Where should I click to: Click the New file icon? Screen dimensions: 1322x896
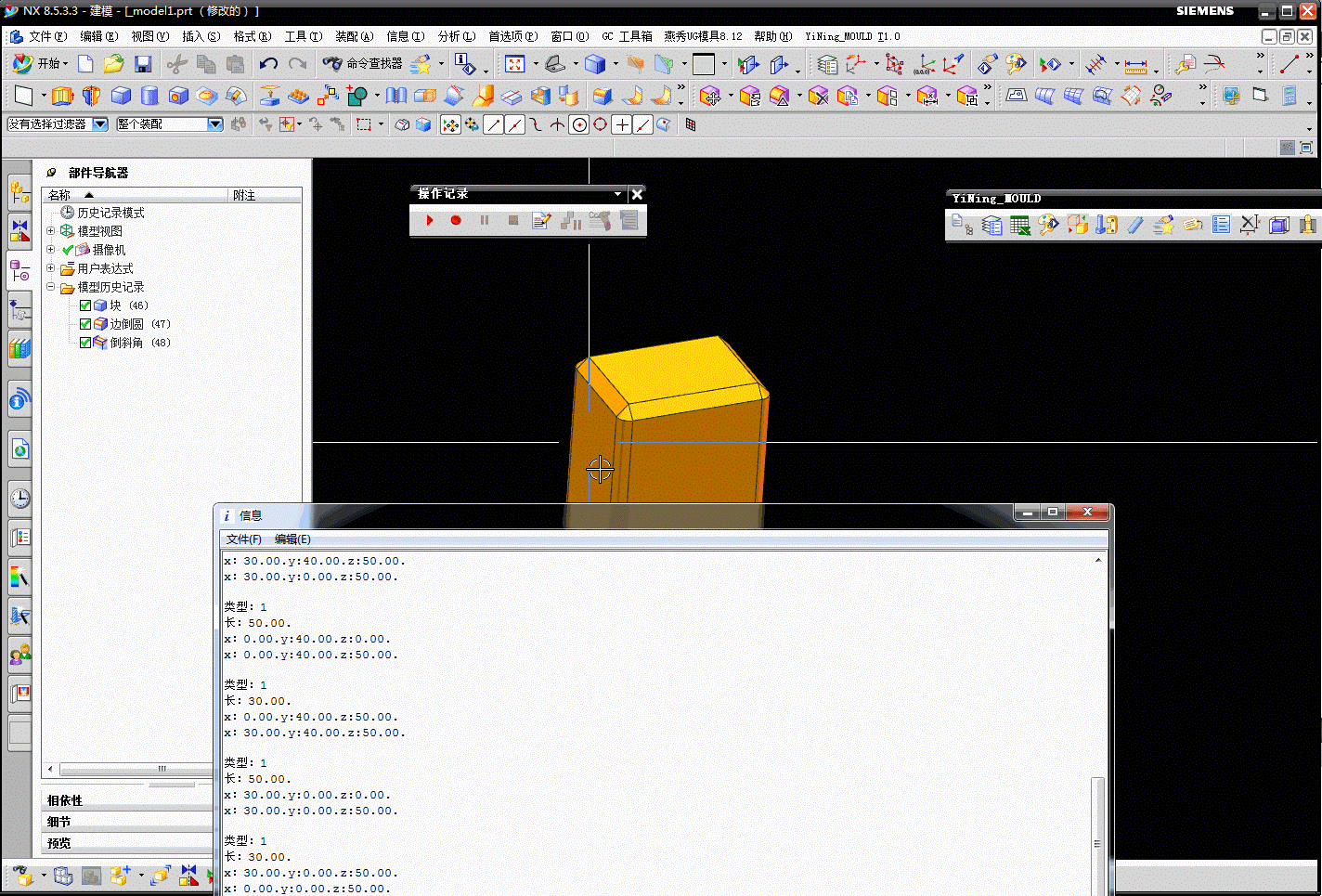point(85,64)
